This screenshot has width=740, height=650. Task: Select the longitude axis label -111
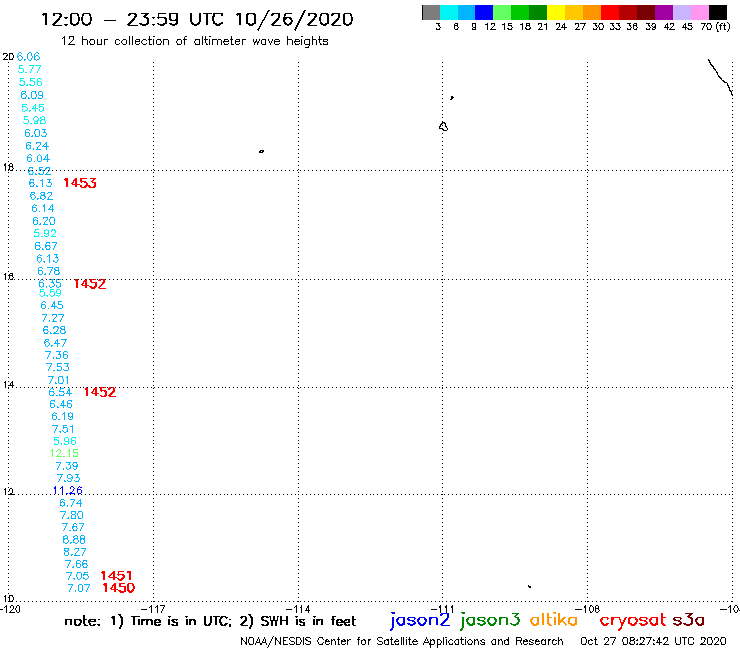pos(442,609)
